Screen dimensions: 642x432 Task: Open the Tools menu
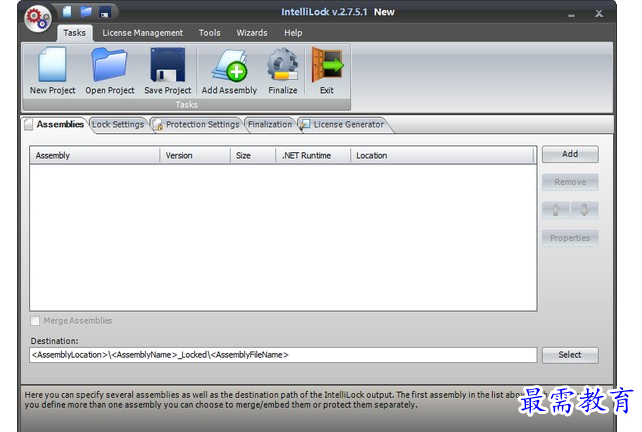(210, 33)
